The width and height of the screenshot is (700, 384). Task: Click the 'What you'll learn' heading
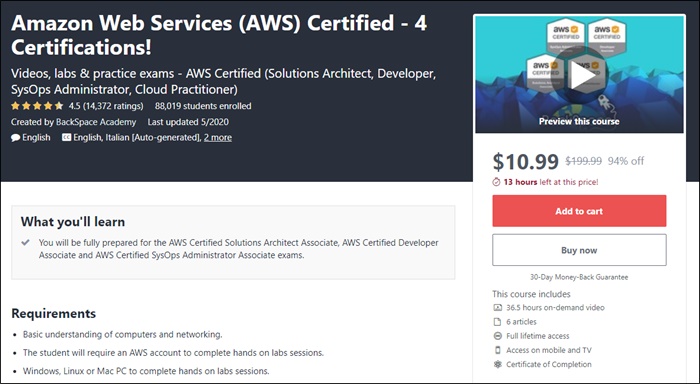click(x=73, y=222)
